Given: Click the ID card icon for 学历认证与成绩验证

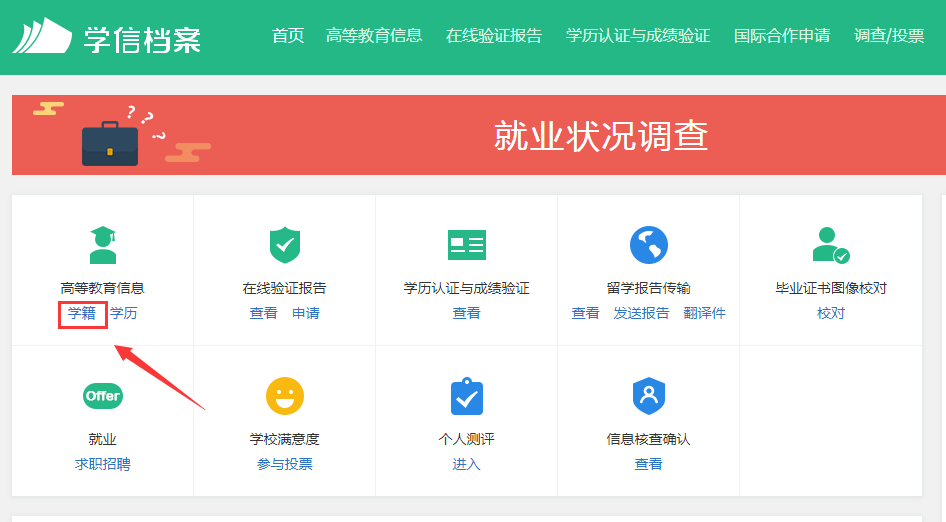Looking at the screenshot, I should coord(466,245).
